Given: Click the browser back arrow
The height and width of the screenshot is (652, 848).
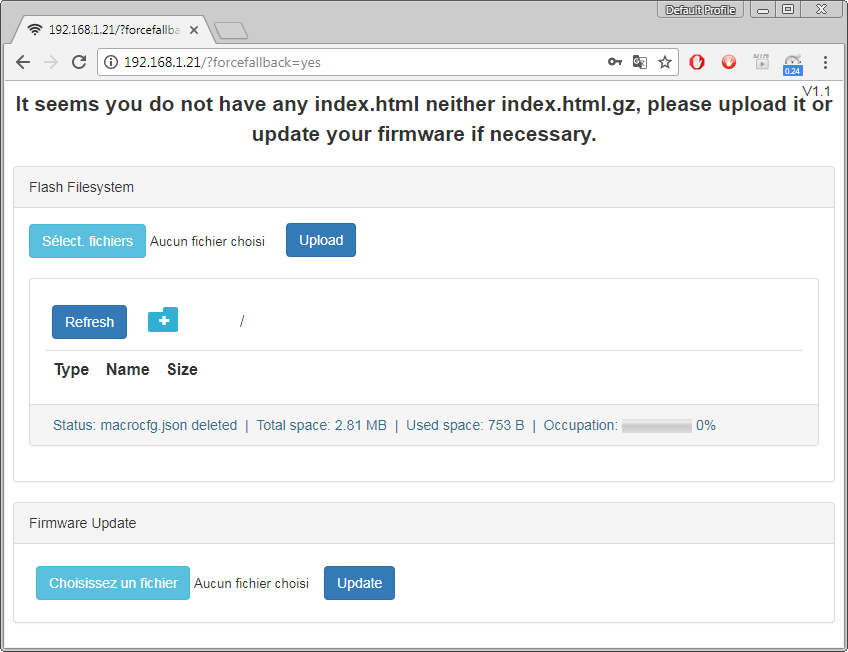Looking at the screenshot, I should tap(23, 62).
